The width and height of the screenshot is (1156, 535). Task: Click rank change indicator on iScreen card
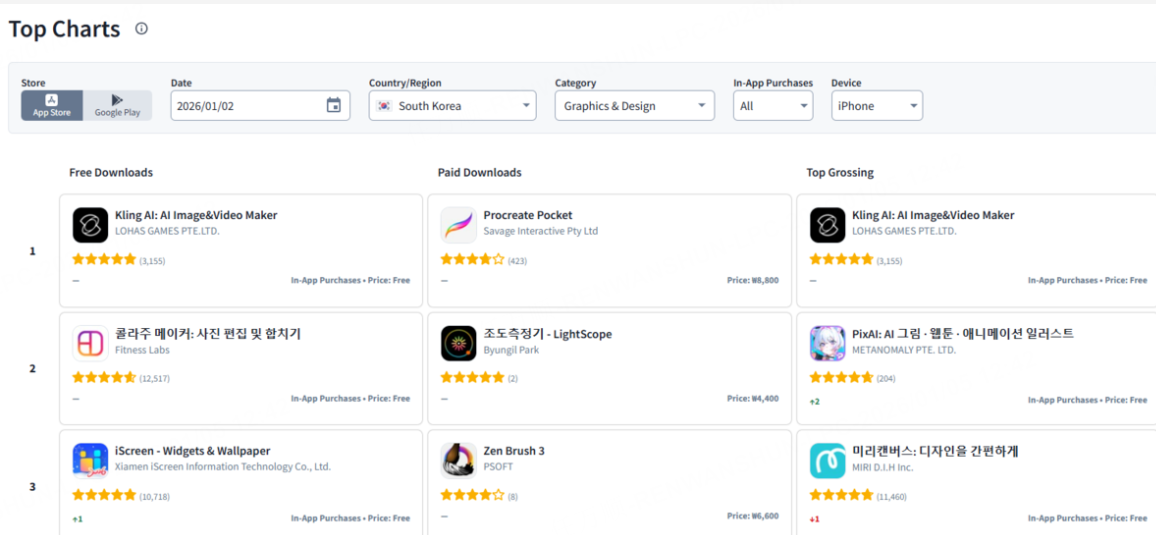click(77, 519)
